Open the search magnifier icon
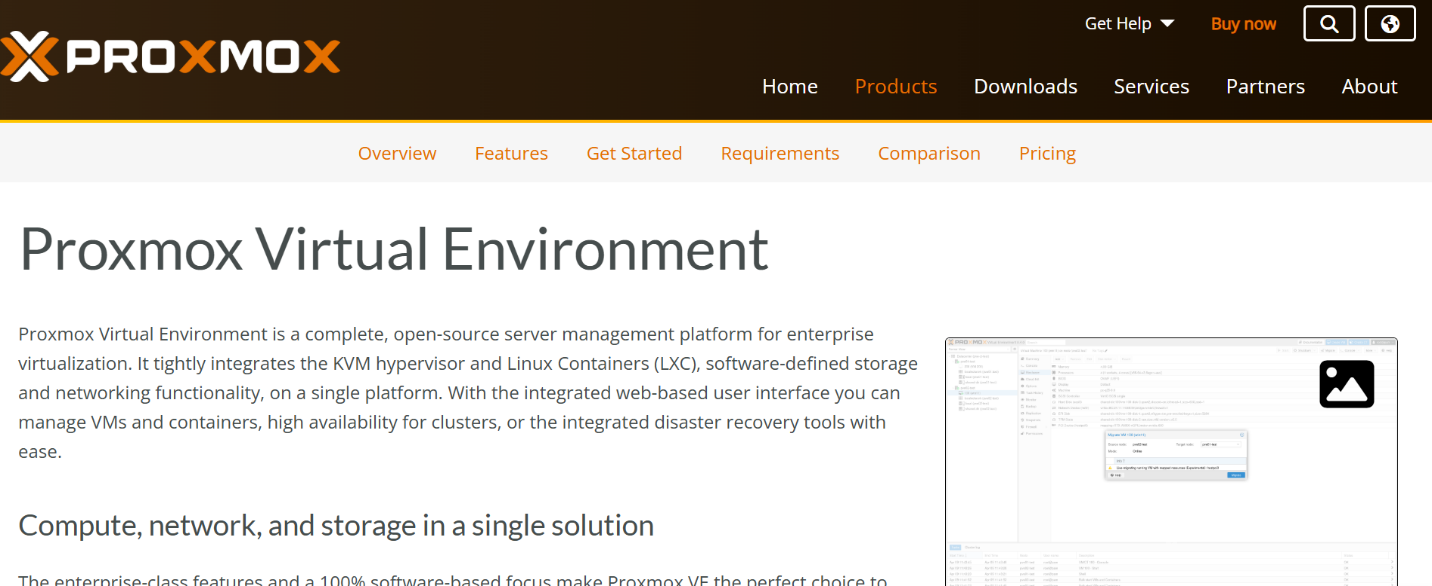Viewport: 1432px width, 586px height. (x=1329, y=24)
